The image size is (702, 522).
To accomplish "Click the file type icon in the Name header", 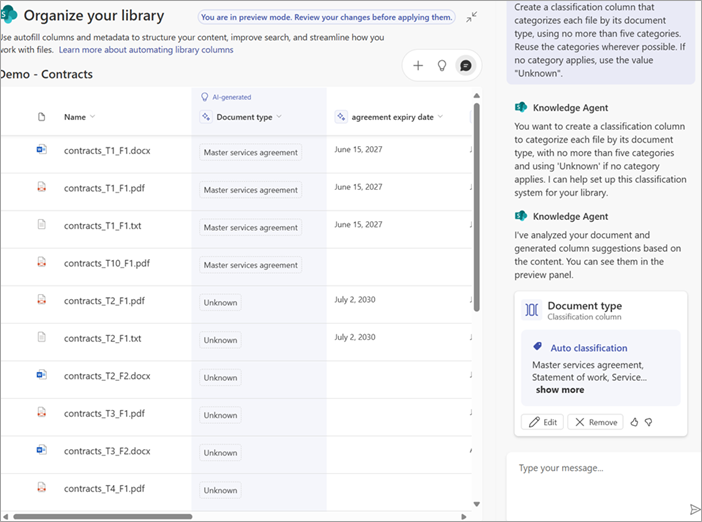I will click(42, 117).
